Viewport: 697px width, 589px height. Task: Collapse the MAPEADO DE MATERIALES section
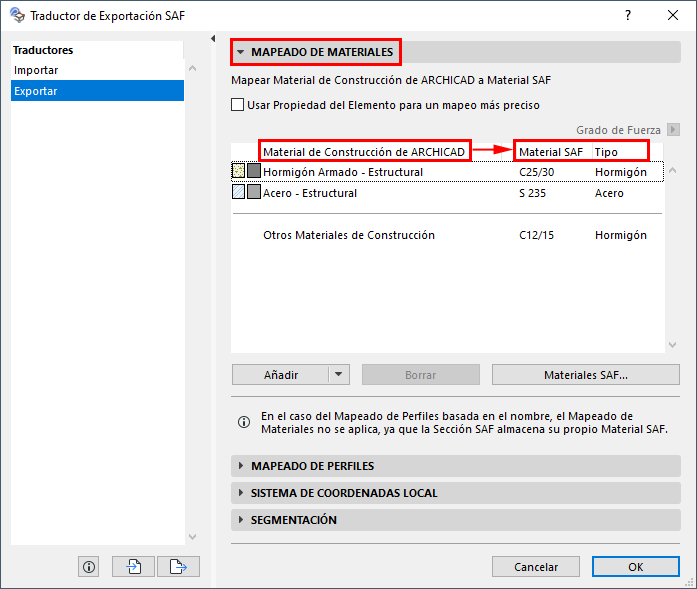coord(240,52)
